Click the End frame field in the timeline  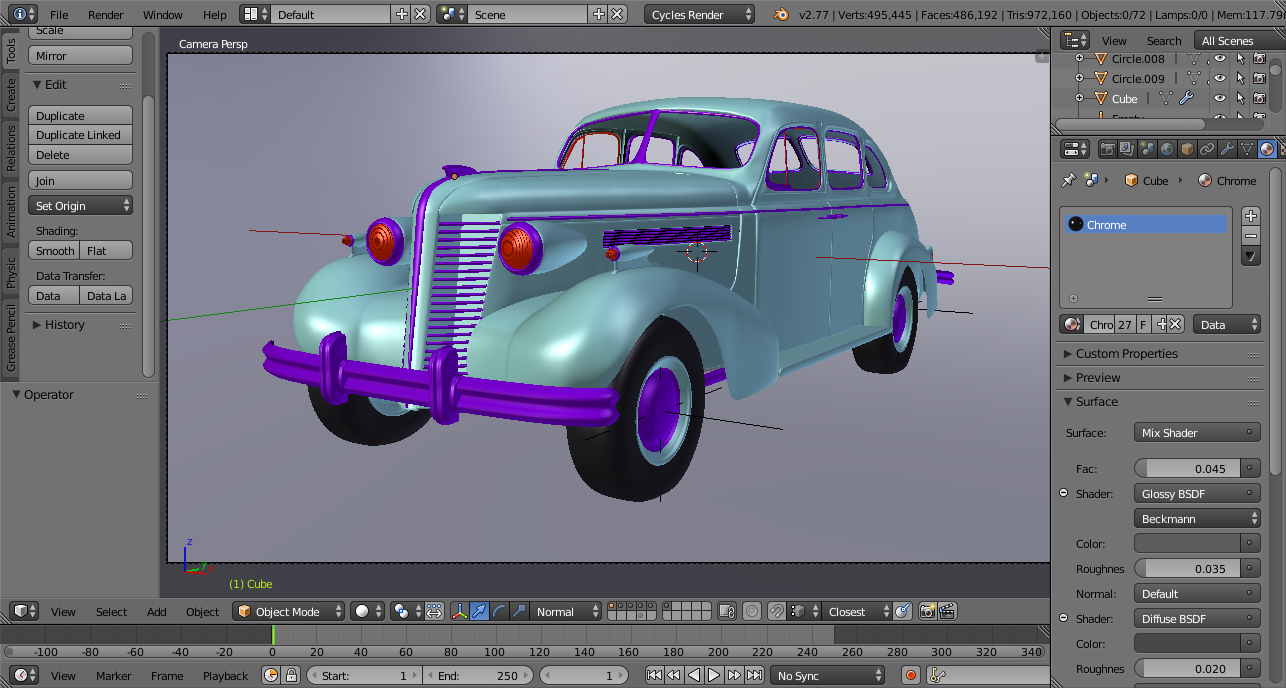[x=477, y=675]
